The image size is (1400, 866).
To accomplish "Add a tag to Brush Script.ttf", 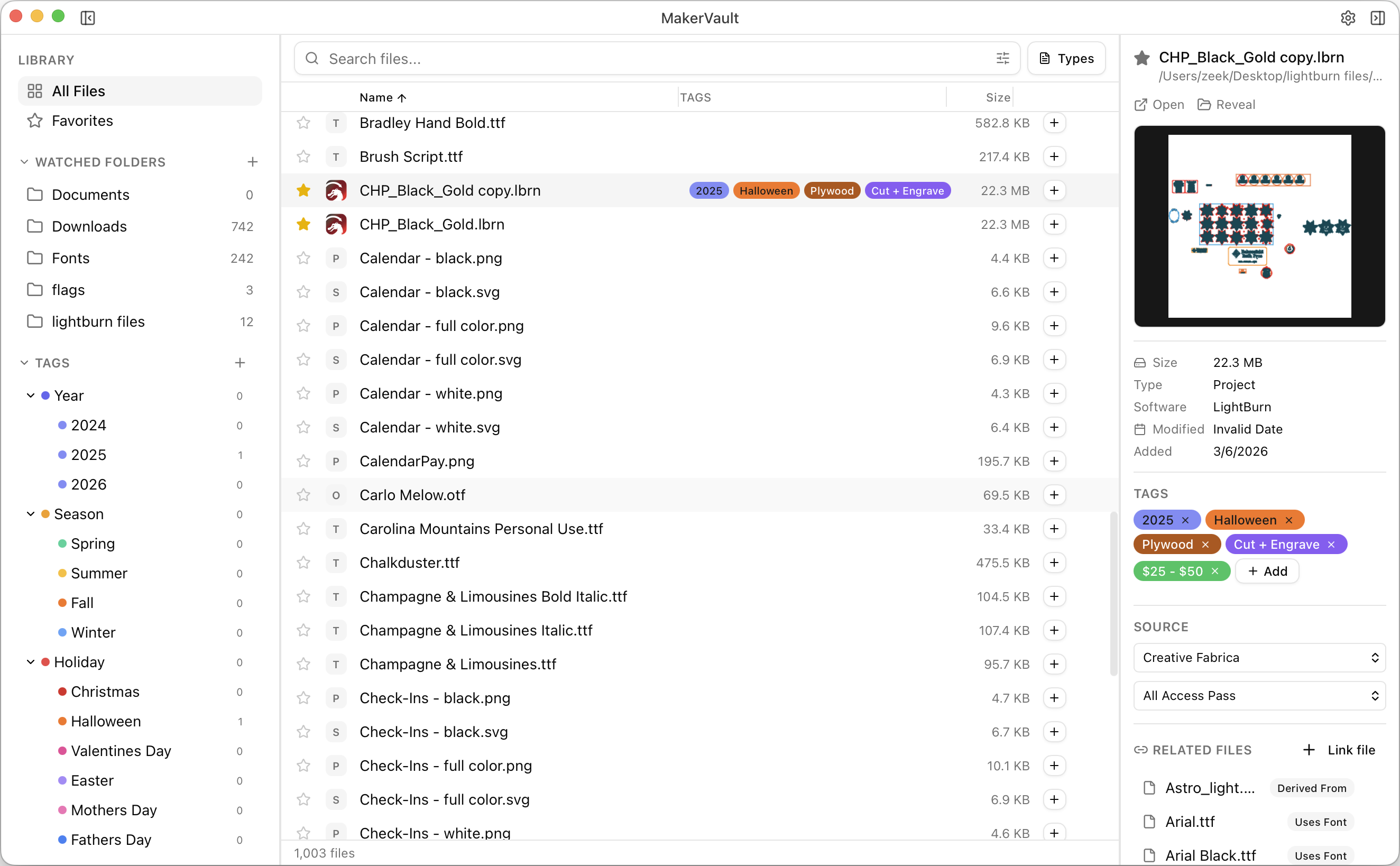I will [1055, 156].
